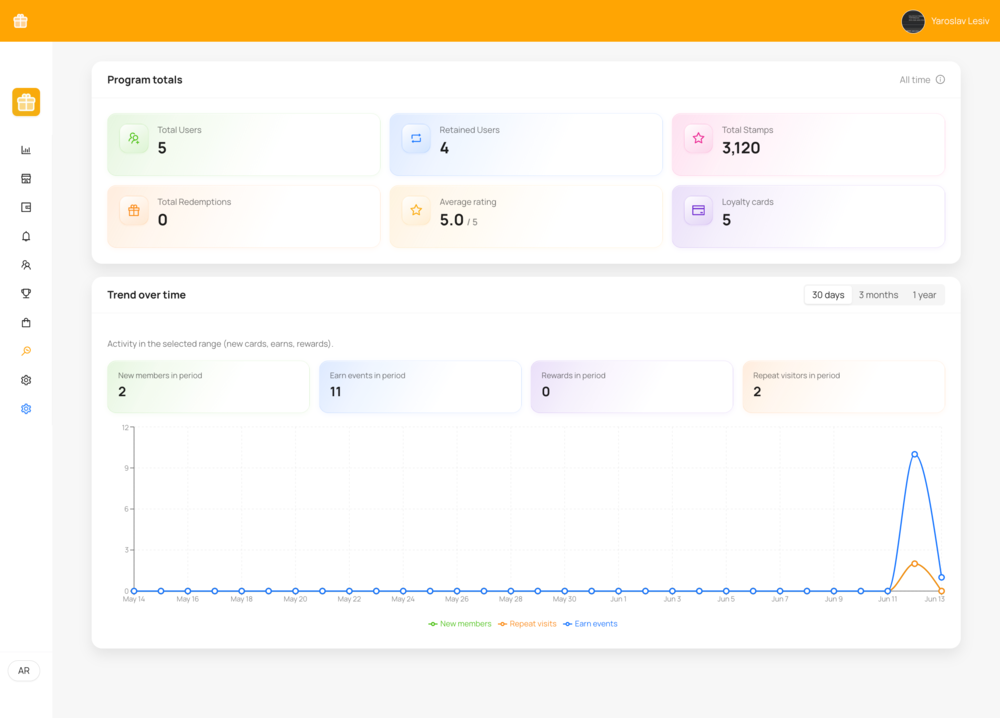Click the Trend over time heading

click(x=147, y=295)
